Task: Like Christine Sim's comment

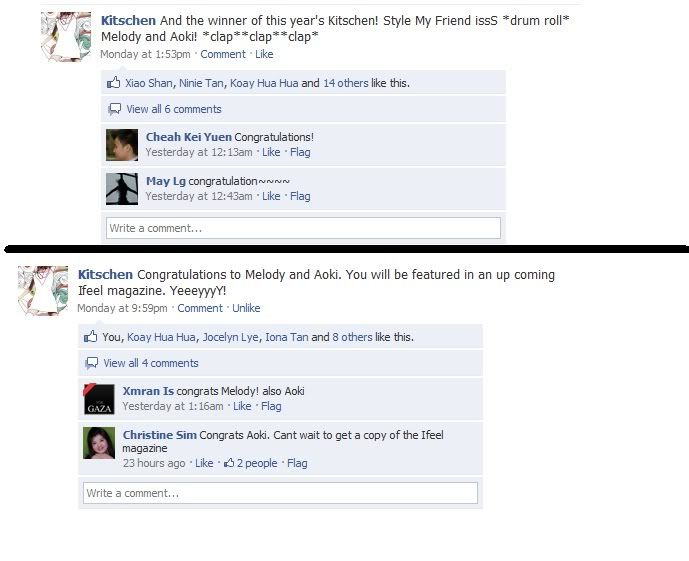Action: [x=204, y=463]
